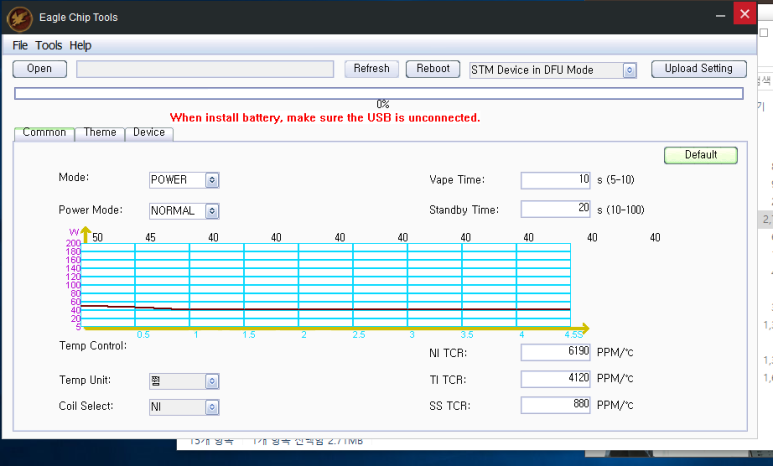The image size is (773, 466).
Task: Click the 0% upload progress bar
Action: tap(379, 93)
